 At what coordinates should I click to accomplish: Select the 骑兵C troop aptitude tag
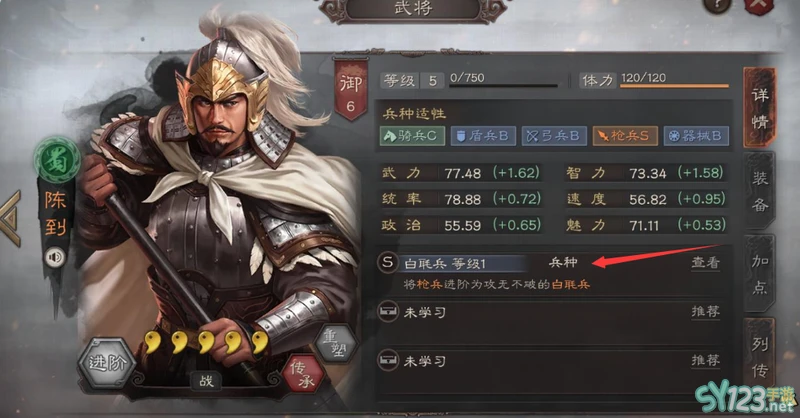[x=412, y=136]
